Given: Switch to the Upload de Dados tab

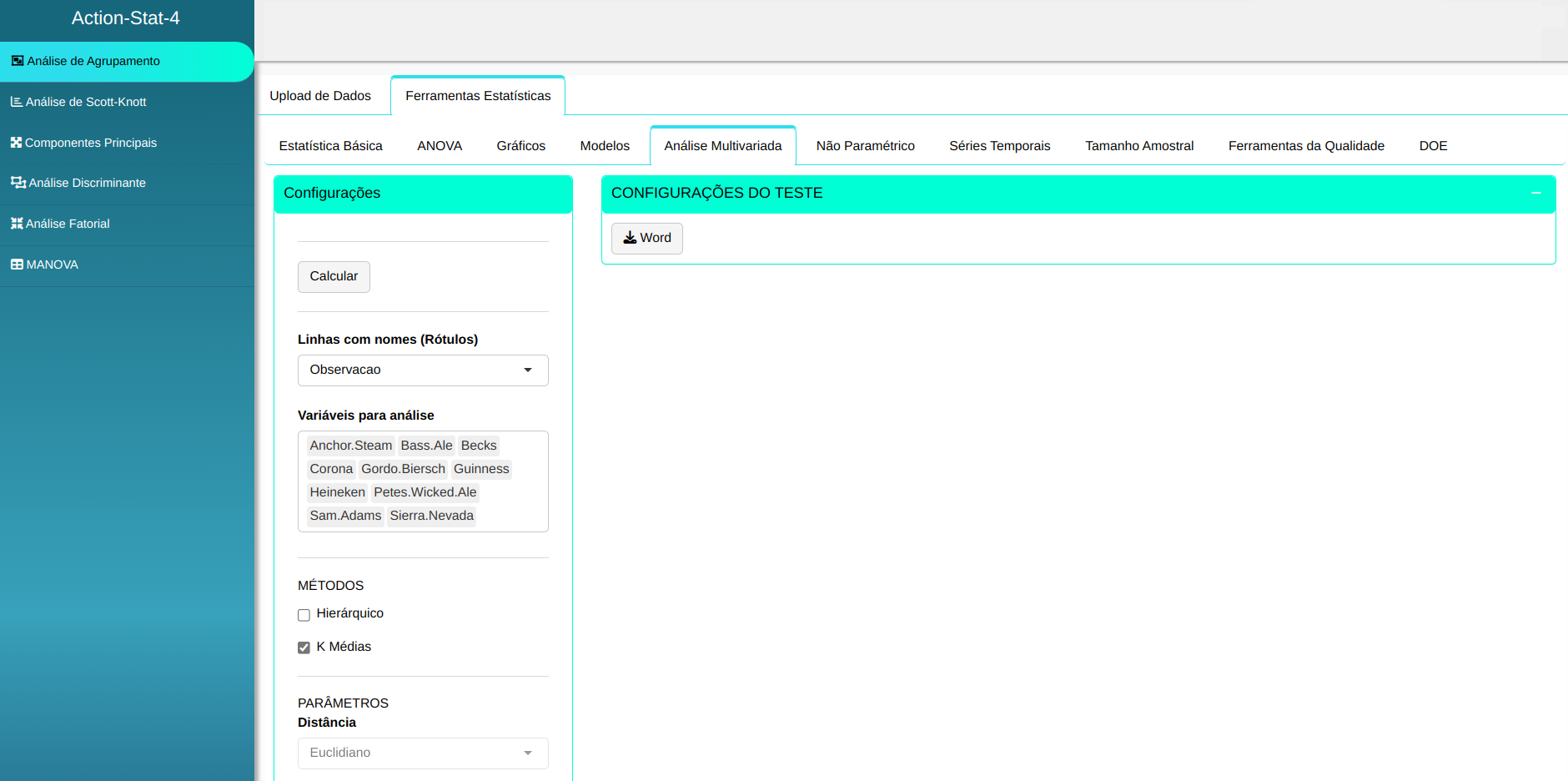Looking at the screenshot, I should click(x=320, y=96).
